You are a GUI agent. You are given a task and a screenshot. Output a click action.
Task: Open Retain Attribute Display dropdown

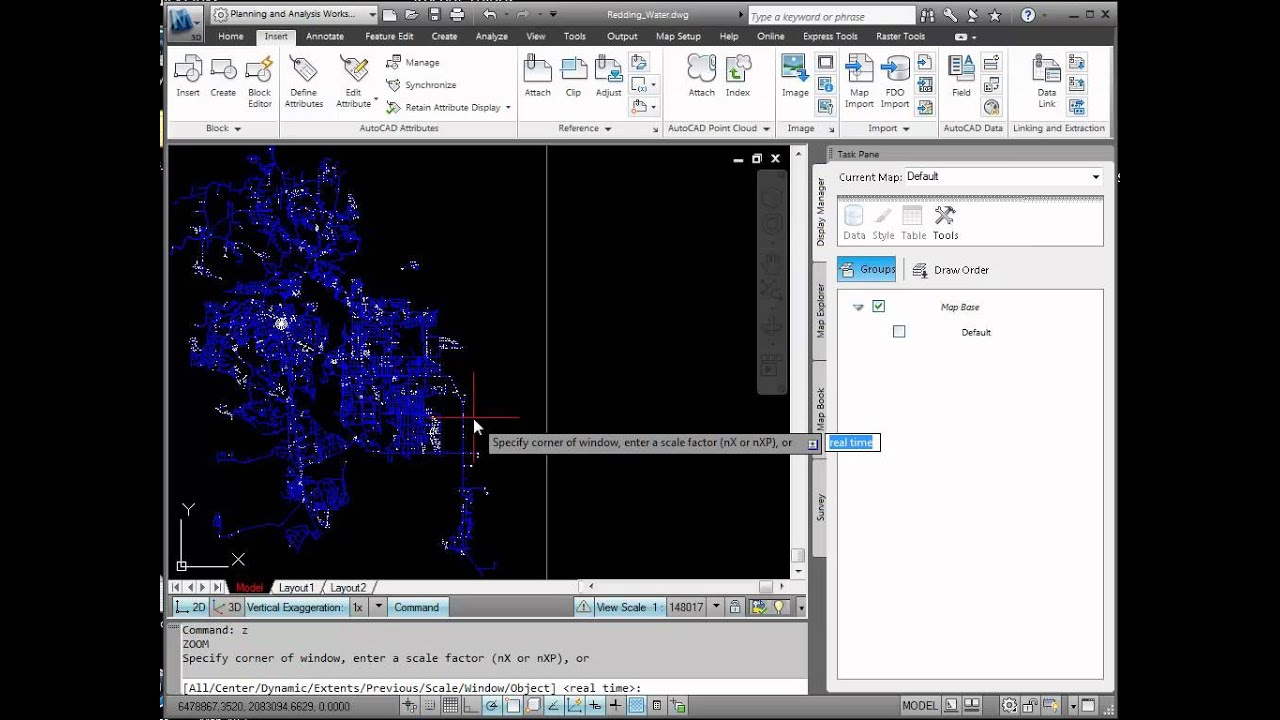[x=508, y=107]
